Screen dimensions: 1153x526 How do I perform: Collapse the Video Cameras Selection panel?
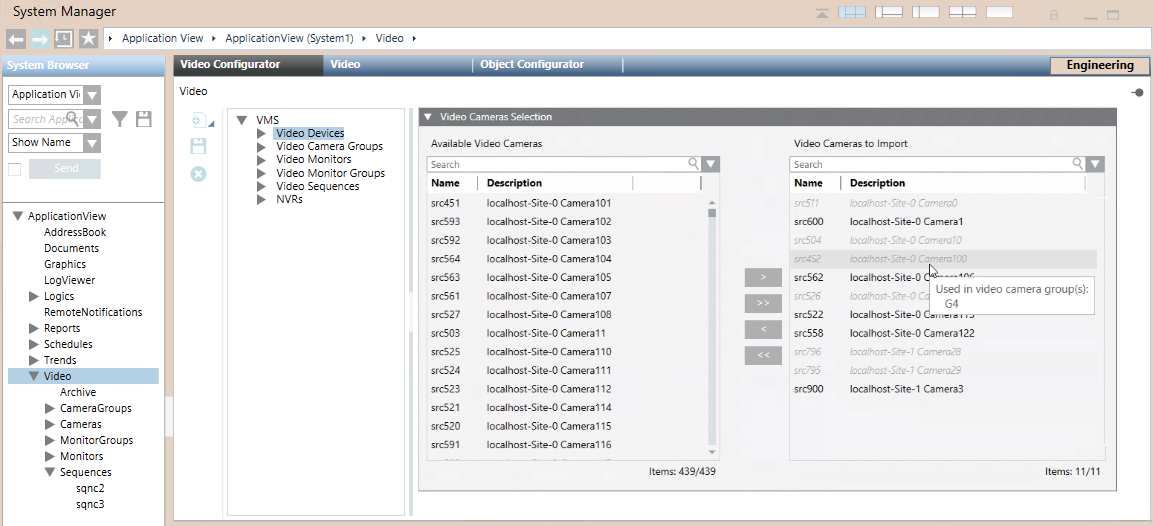point(428,117)
